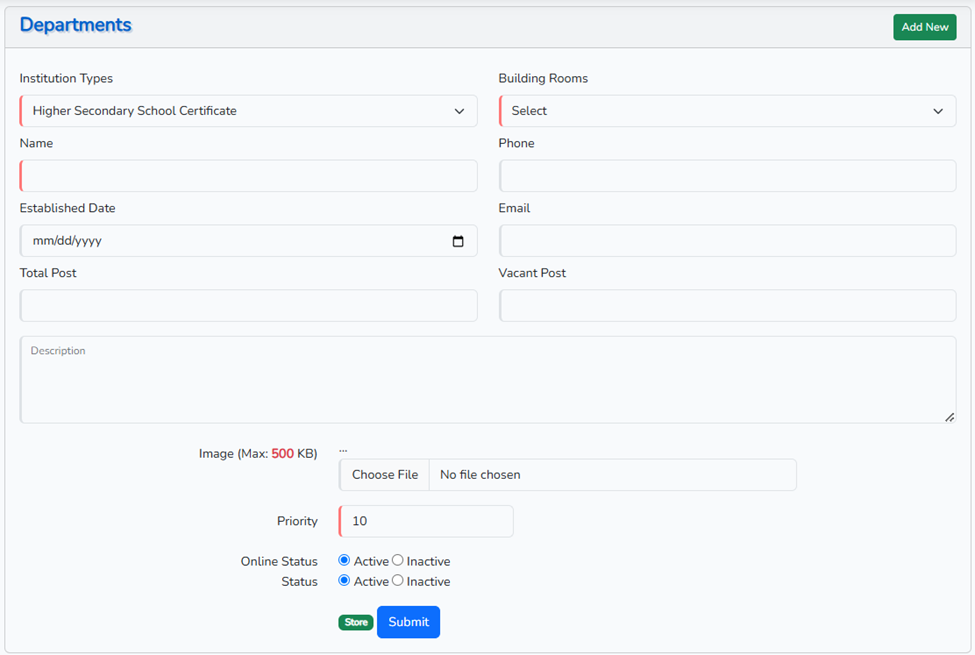Set Status to Inactive
975x655 pixels.
point(398,581)
